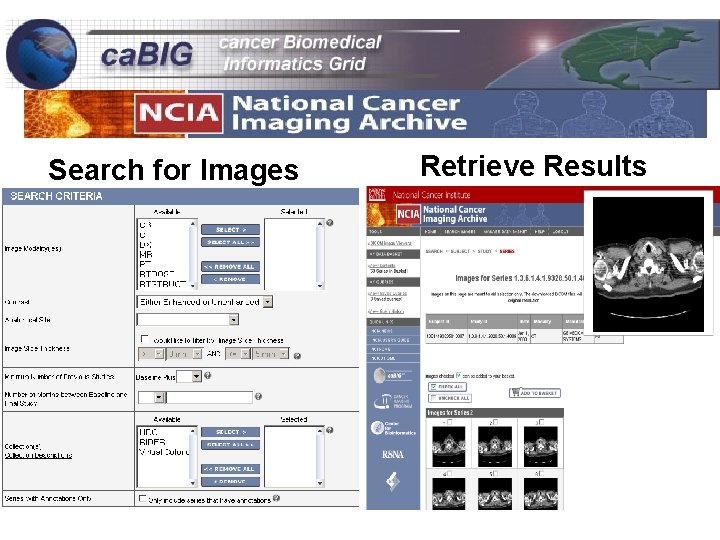Viewport: 720px width, 540px height.
Task: Click Select All button for Image Modality
Action: [230, 242]
